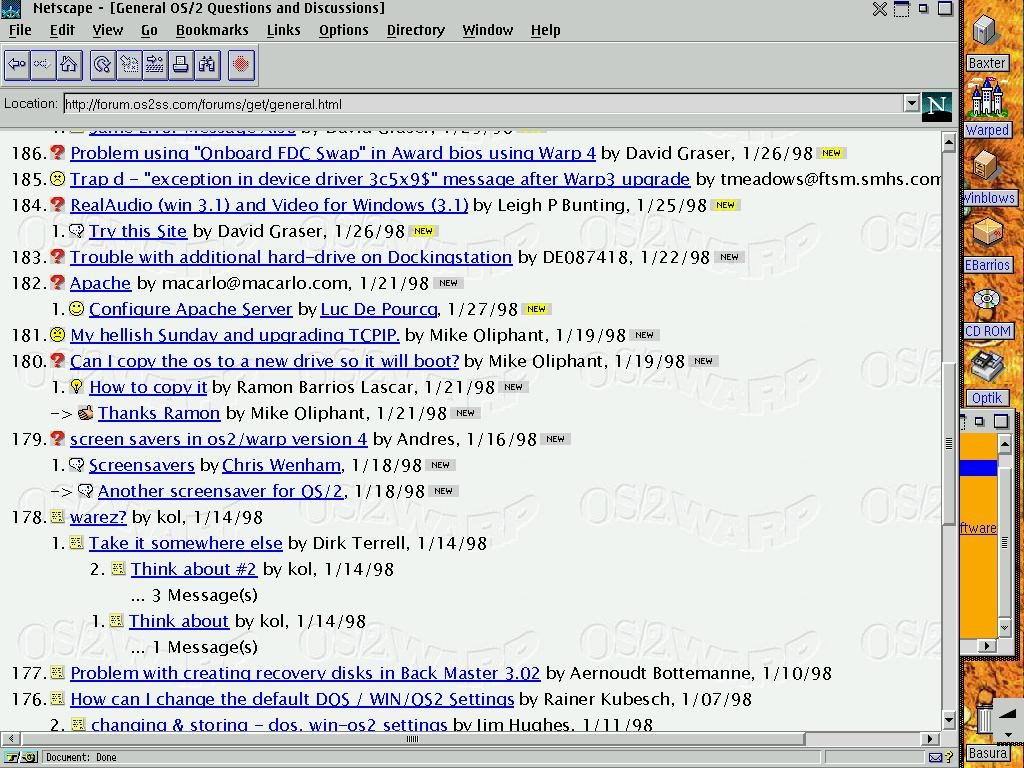Open "How can I change the default DOS / WIN/OS2 Settings"

tap(292, 699)
